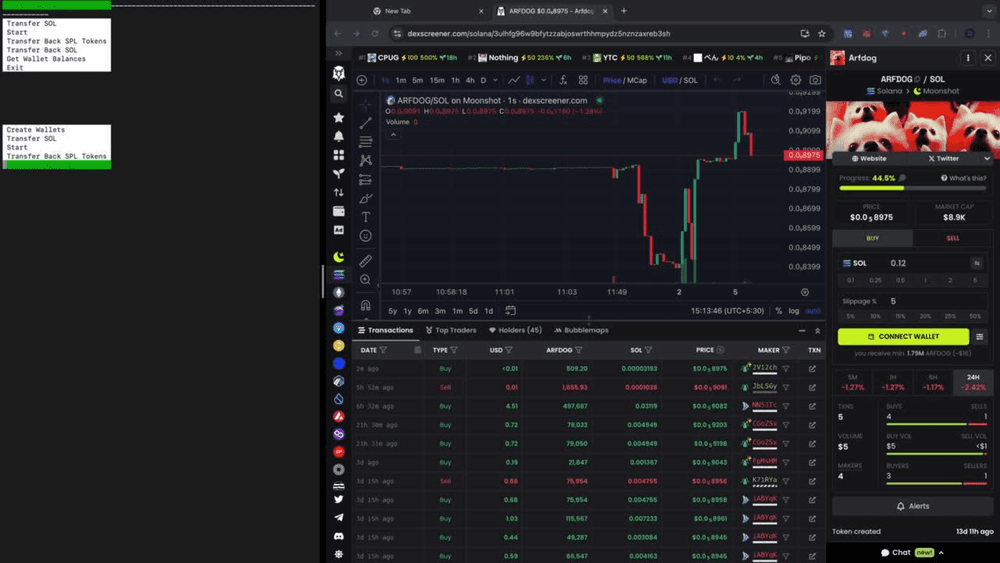Select the brush drawing tool
Viewport: 1000px width, 563px height.
(365, 198)
